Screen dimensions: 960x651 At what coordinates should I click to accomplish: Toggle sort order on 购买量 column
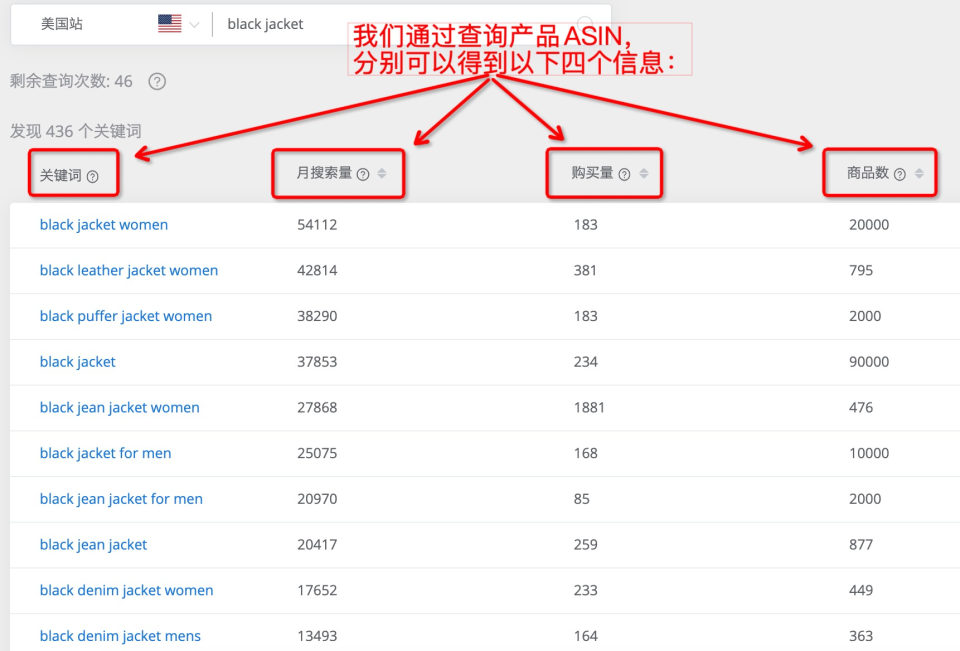642,174
